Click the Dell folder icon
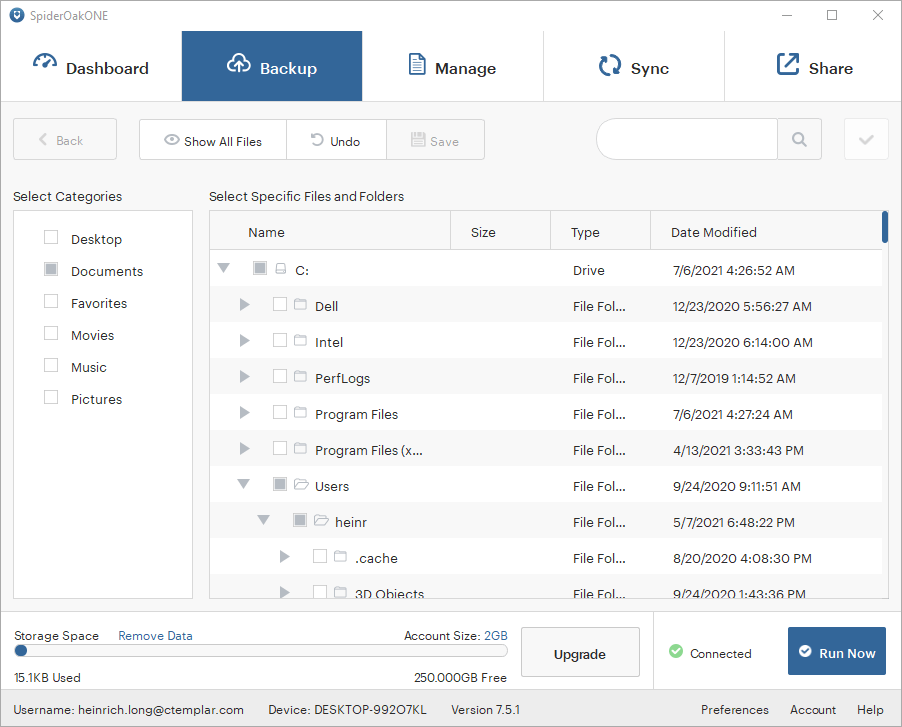 (300, 304)
